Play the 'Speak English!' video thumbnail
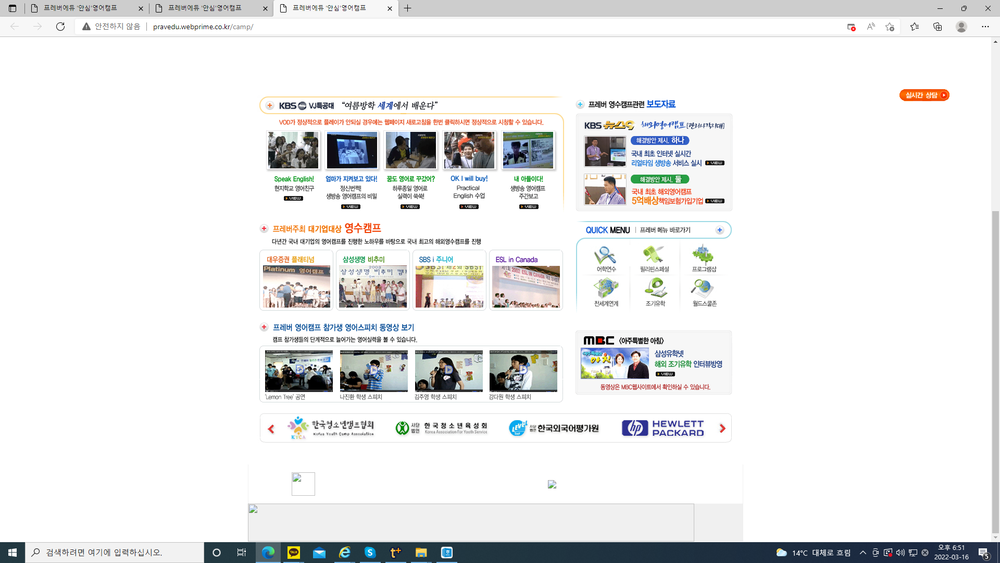Viewport: 1000px width, 563px height. click(x=293, y=150)
